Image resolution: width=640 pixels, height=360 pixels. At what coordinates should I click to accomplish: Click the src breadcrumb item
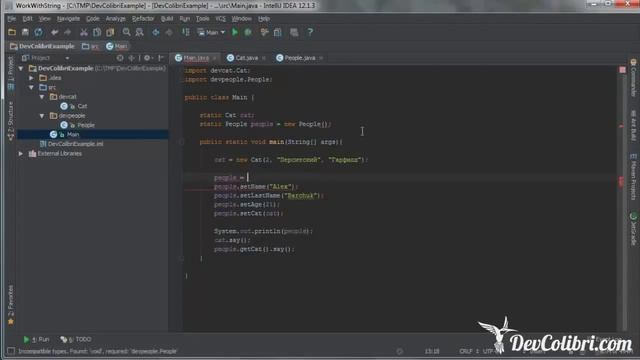coord(91,46)
